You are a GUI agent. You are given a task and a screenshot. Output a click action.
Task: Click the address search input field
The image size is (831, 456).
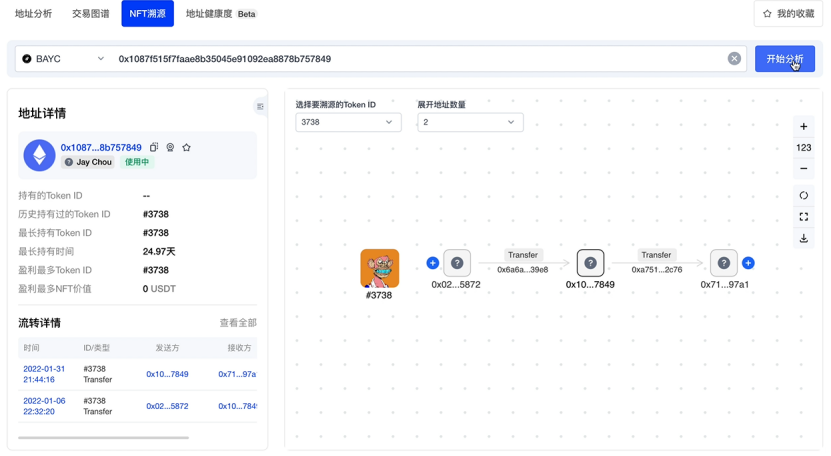[419, 59]
